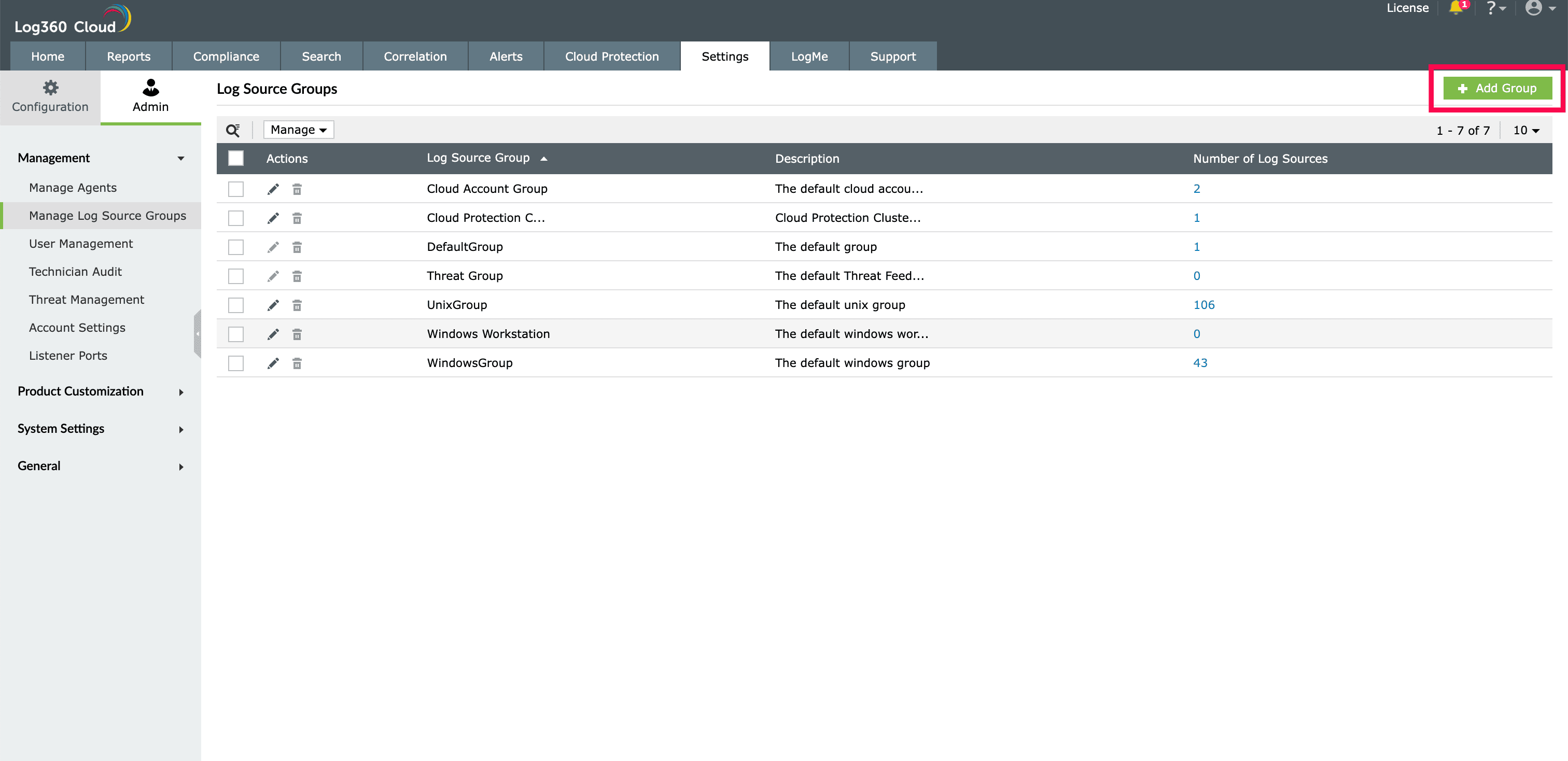1568x761 pixels.
Task: Select the Threat Group checkbox
Action: 235,276
